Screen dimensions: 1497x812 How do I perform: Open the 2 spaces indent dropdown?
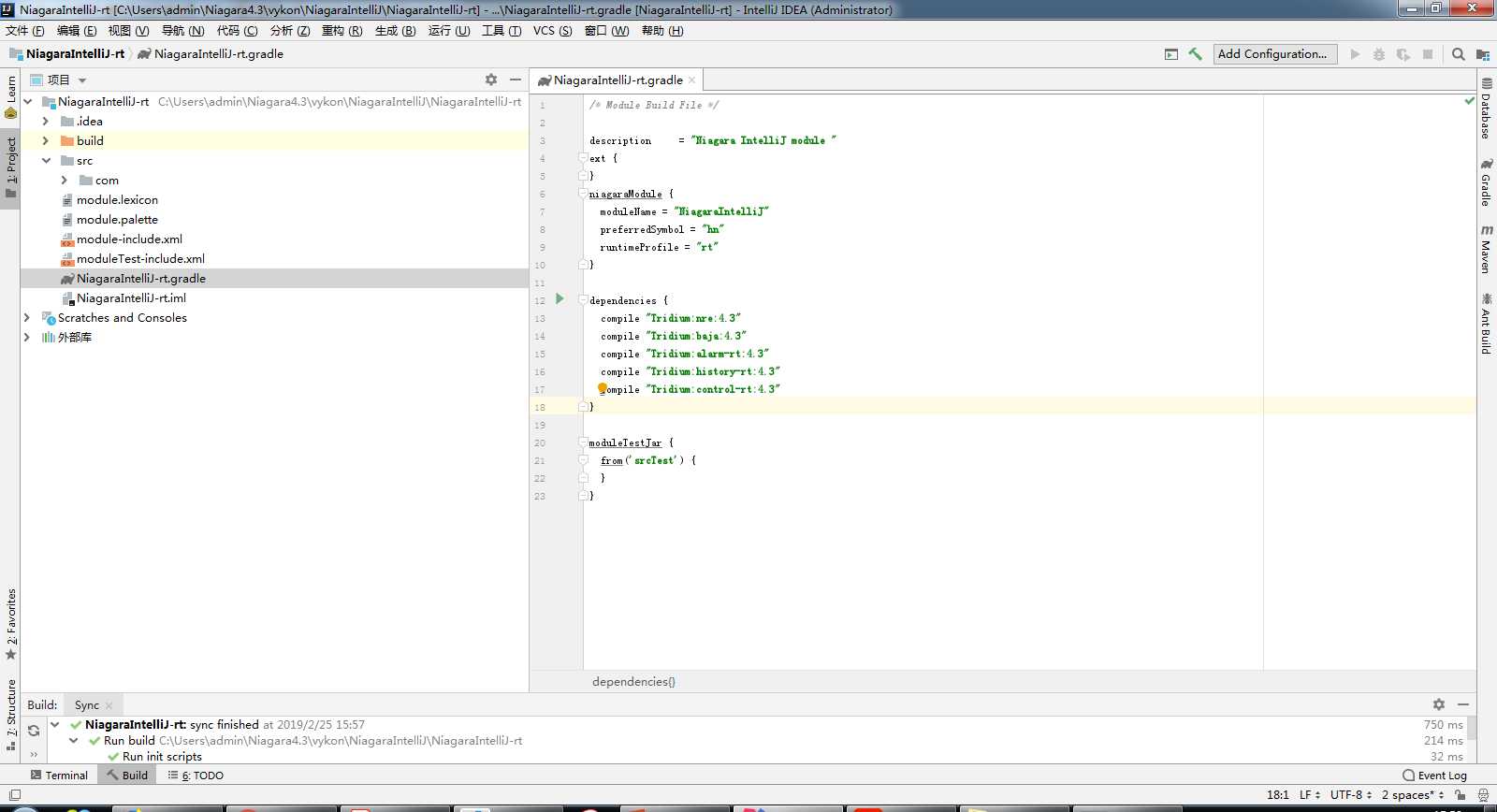pyautogui.click(x=1413, y=794)
